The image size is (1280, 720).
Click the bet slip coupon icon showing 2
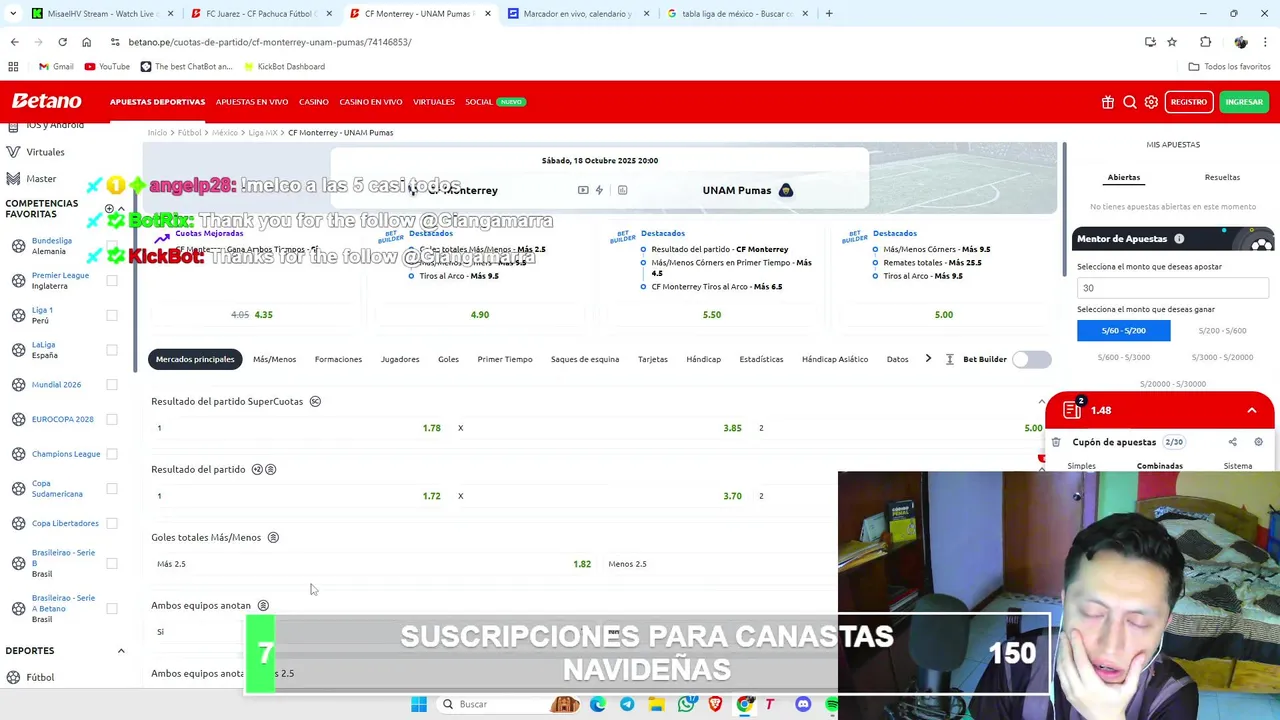click(x=1073, y=409)
